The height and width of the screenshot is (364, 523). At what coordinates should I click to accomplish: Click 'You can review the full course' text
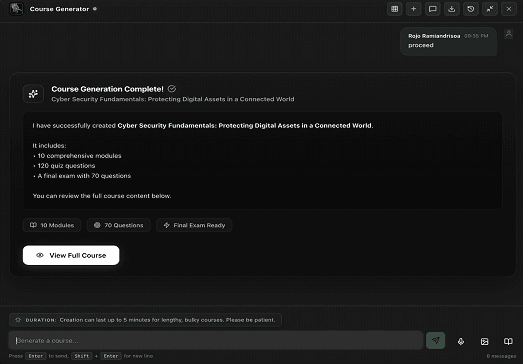(102, 196)
